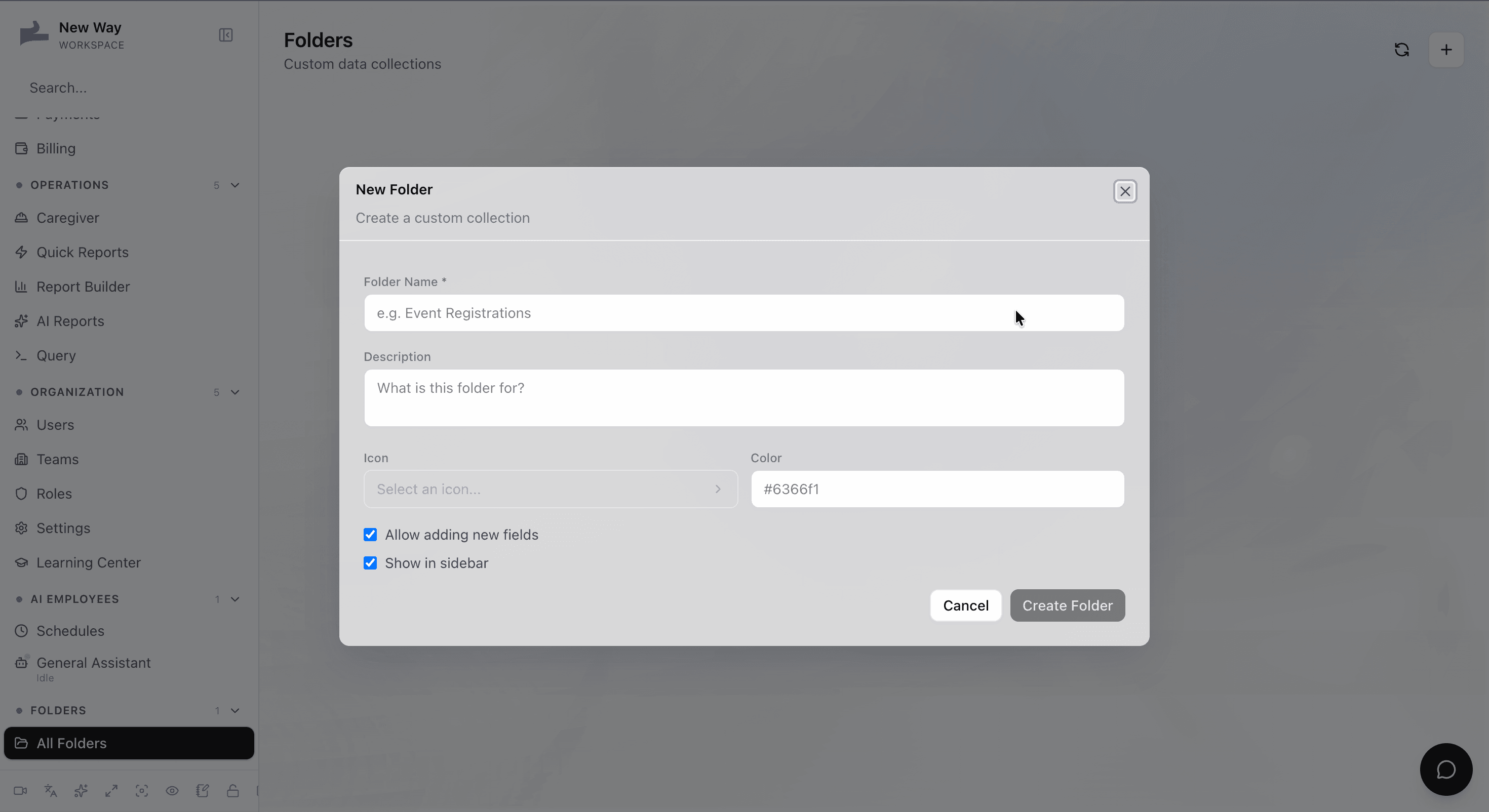Click the expand diagonal arrows icon

coord(111,791)
